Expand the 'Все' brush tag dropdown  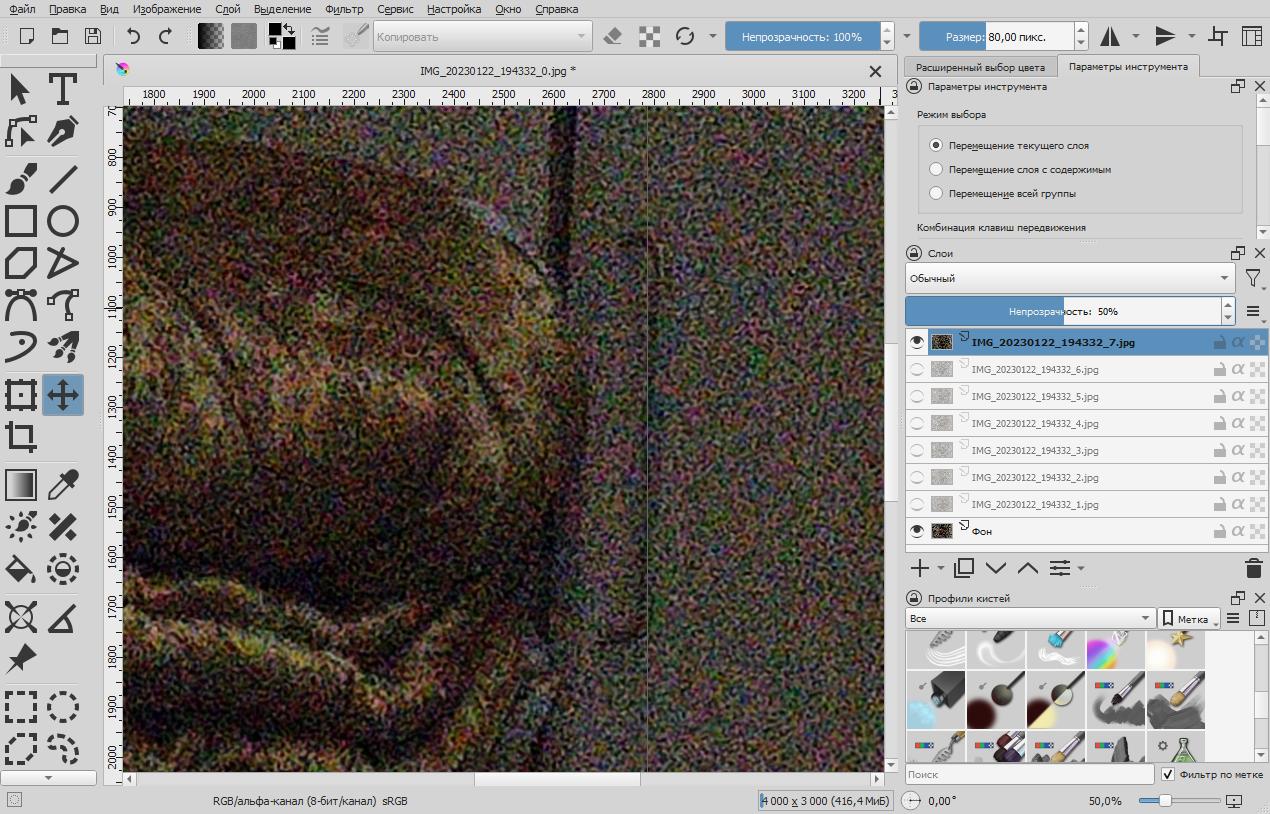pyautogui.click(x=1029, y=618)
